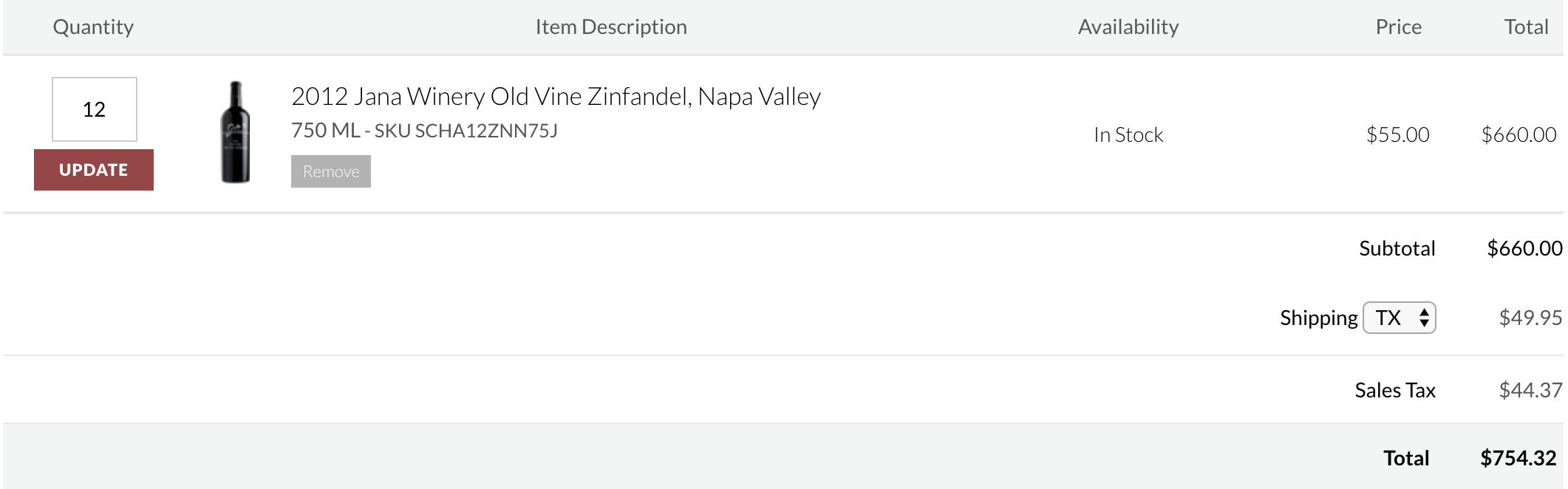Click the Total column header
This screenshot has height=489, width=1568.
1526,27
